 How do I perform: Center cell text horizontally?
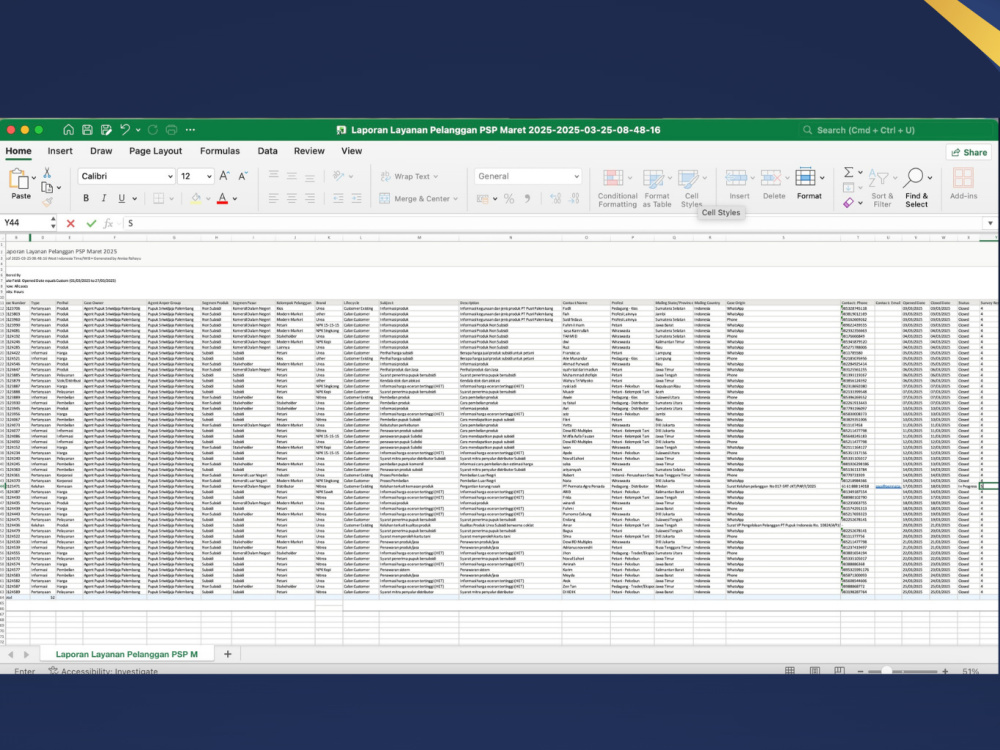click(x=291, y=198)
